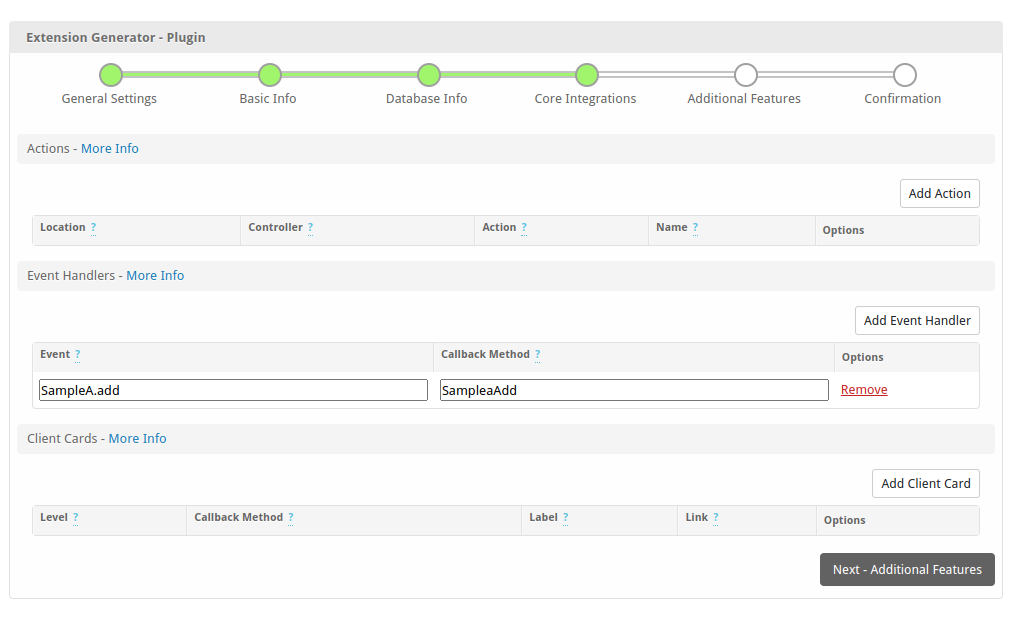Focus the Callback Method input containing SampleaAdd
This screenshot has width=1031, height=622.
635,390
